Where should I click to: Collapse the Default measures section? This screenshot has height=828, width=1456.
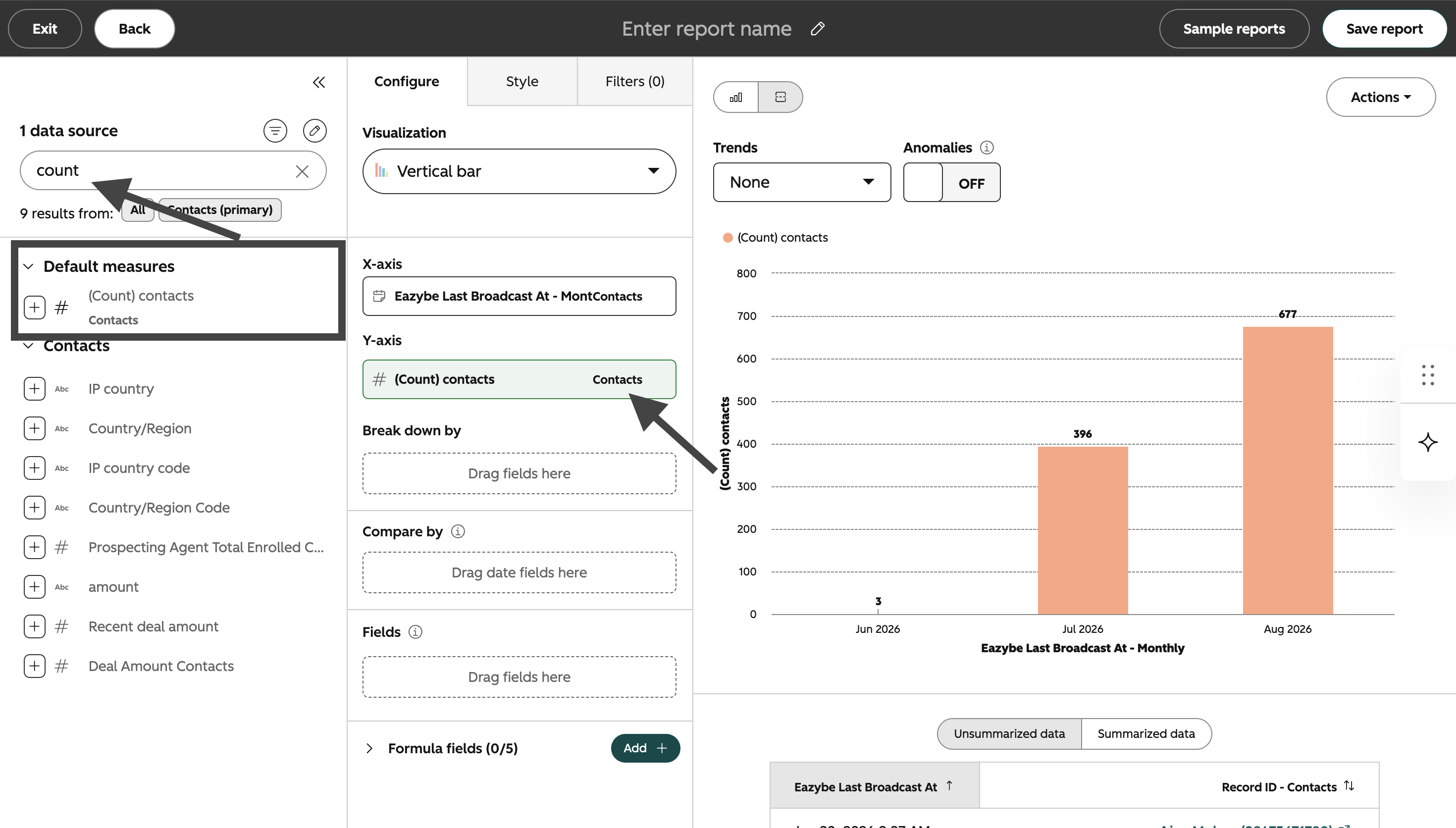click(x=28, y=266)
